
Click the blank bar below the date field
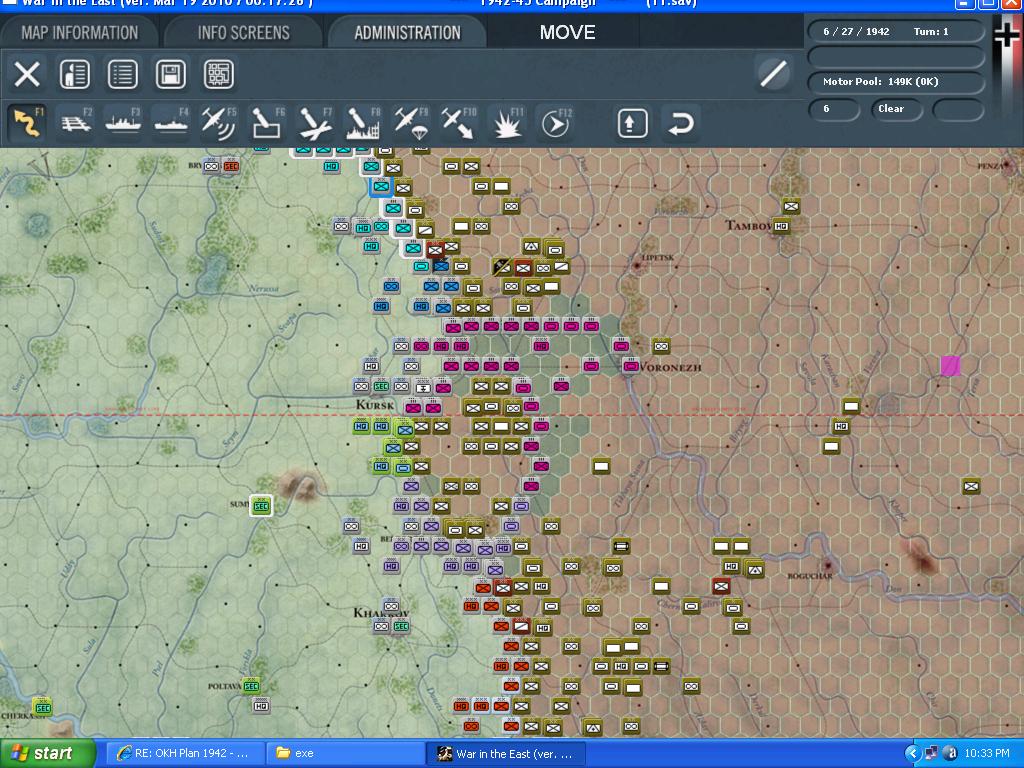tap(895, 57)
